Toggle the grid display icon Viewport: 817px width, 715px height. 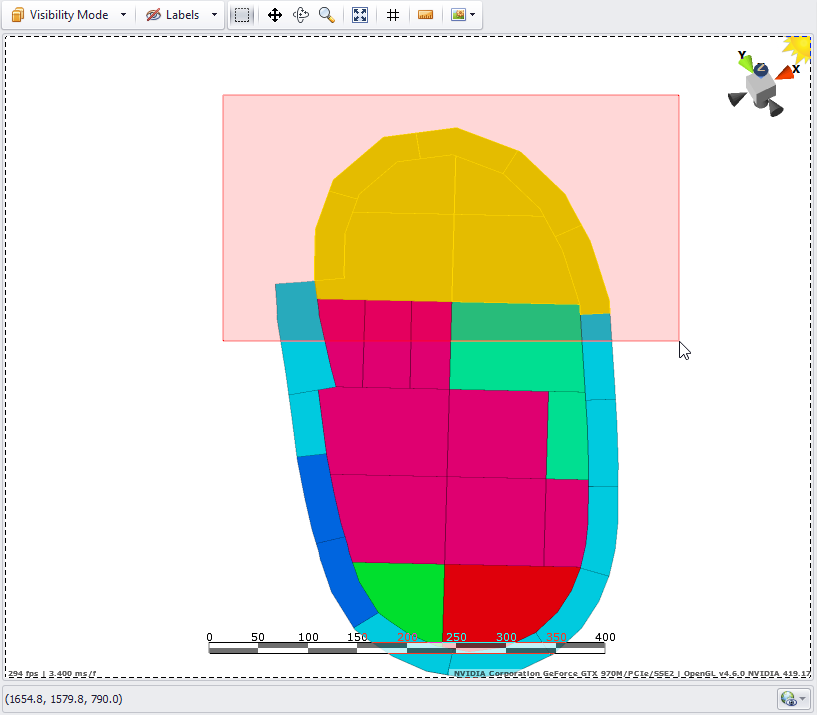click(393, 15)
